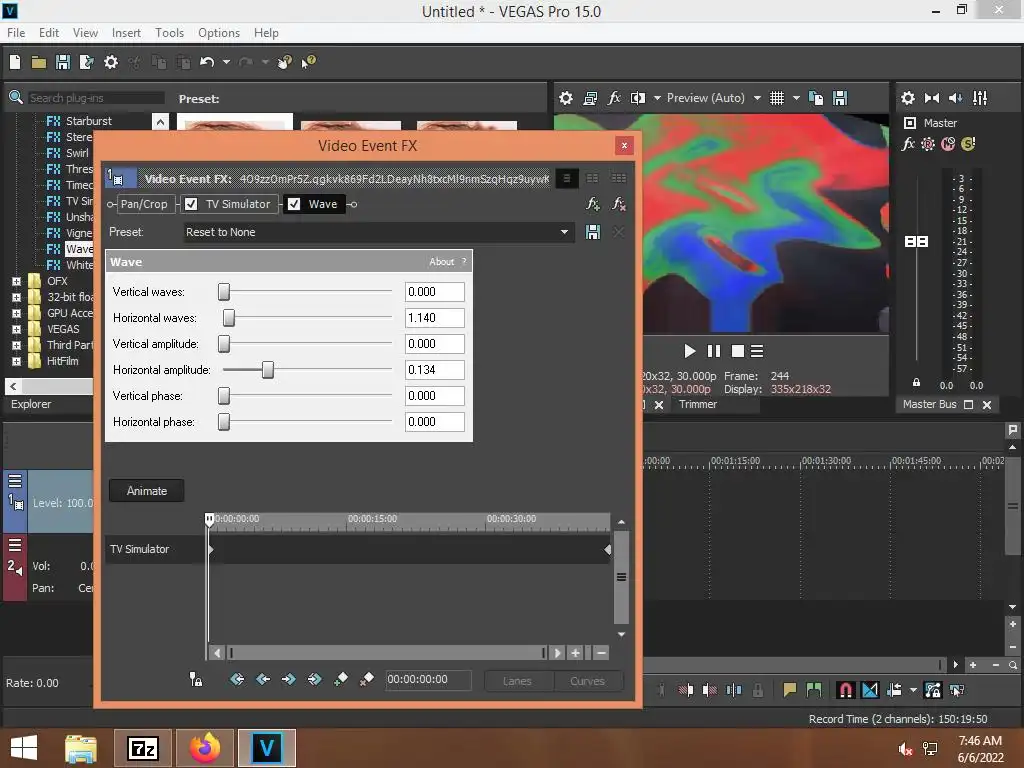
Task: Pause the preview playback
Action: 714,351
